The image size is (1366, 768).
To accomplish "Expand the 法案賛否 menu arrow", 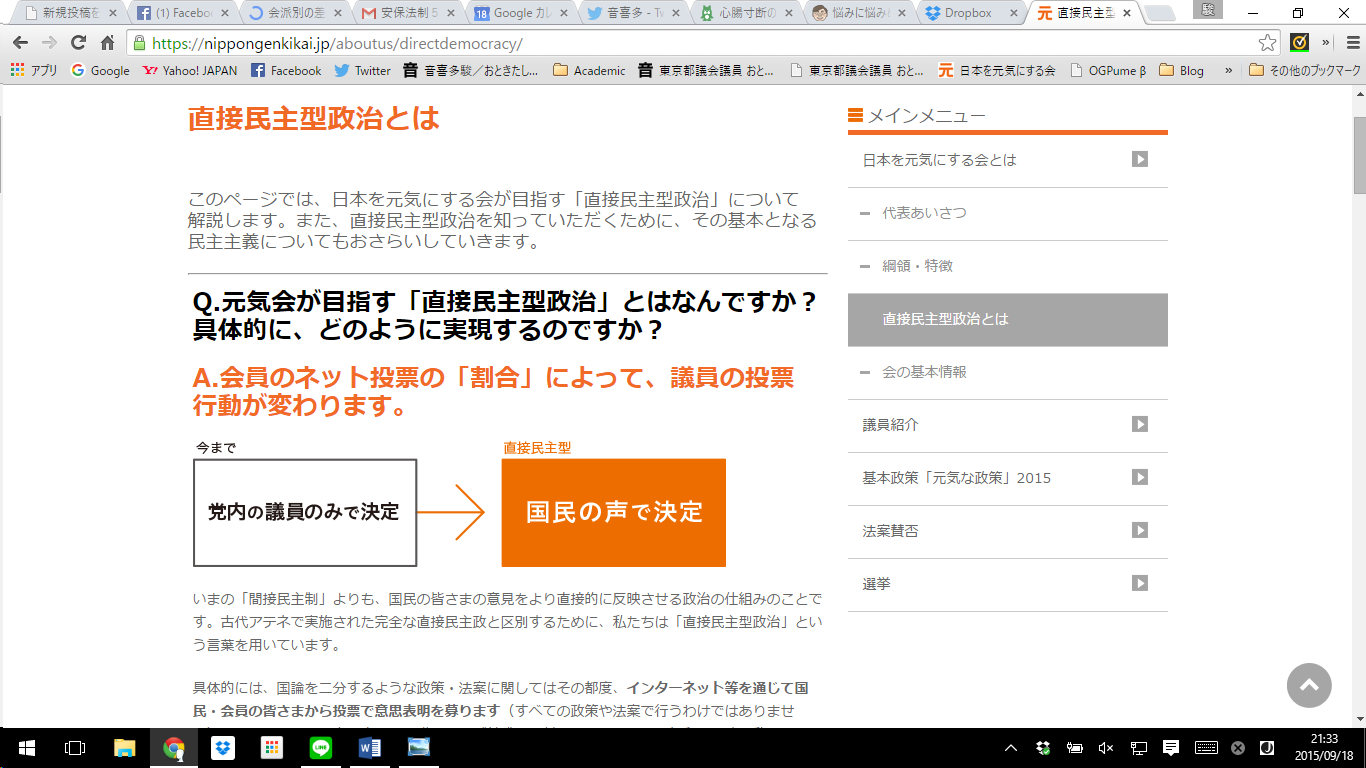I will coord(1139,531).
